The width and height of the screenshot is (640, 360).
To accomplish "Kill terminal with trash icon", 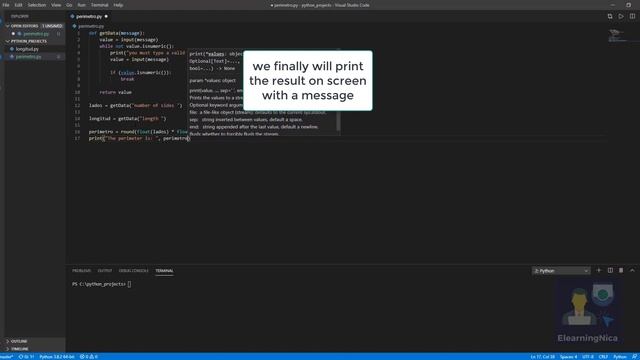I will coord(621,270).
